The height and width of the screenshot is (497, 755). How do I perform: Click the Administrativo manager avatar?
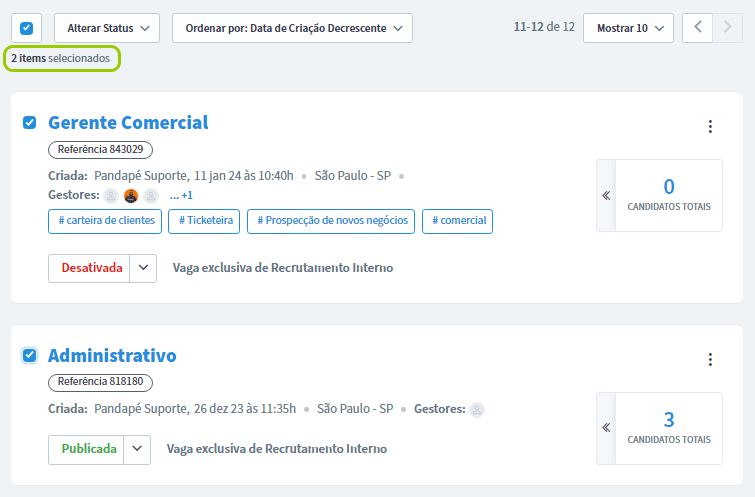tap(477, 410)
